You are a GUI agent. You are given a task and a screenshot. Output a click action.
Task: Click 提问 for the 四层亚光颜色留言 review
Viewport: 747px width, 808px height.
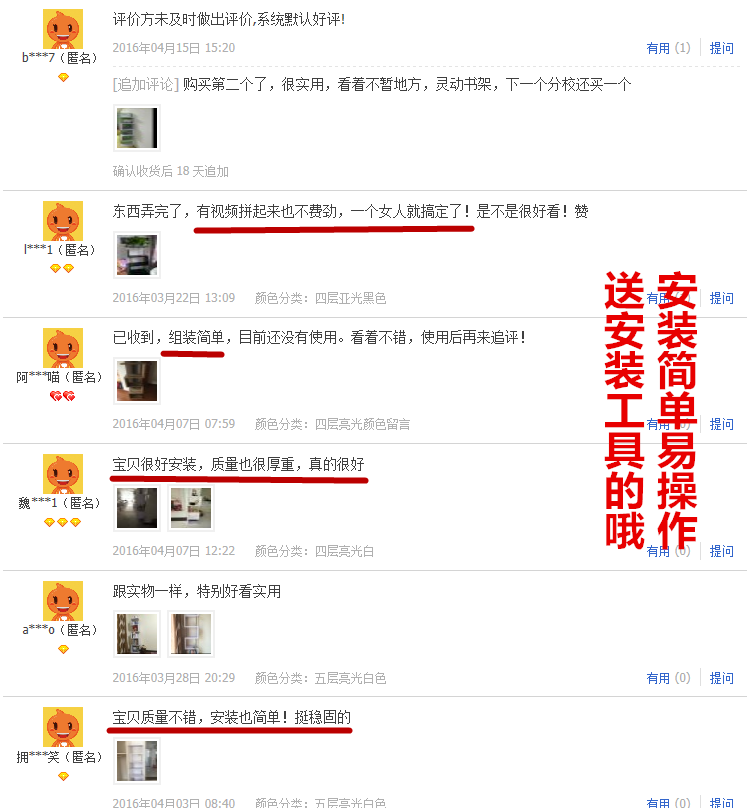(721, 424)
